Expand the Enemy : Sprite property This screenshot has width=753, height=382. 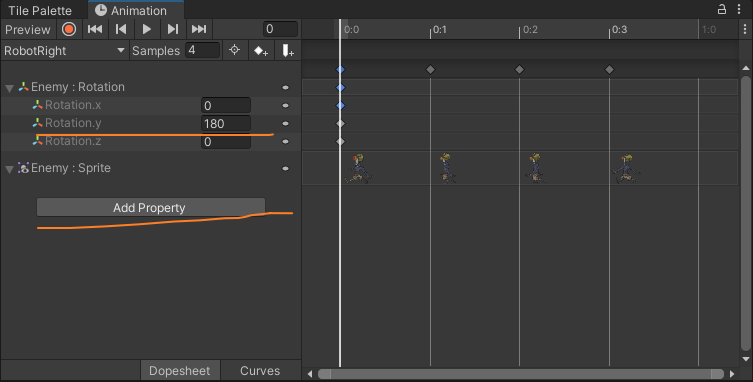coord(9,169)
